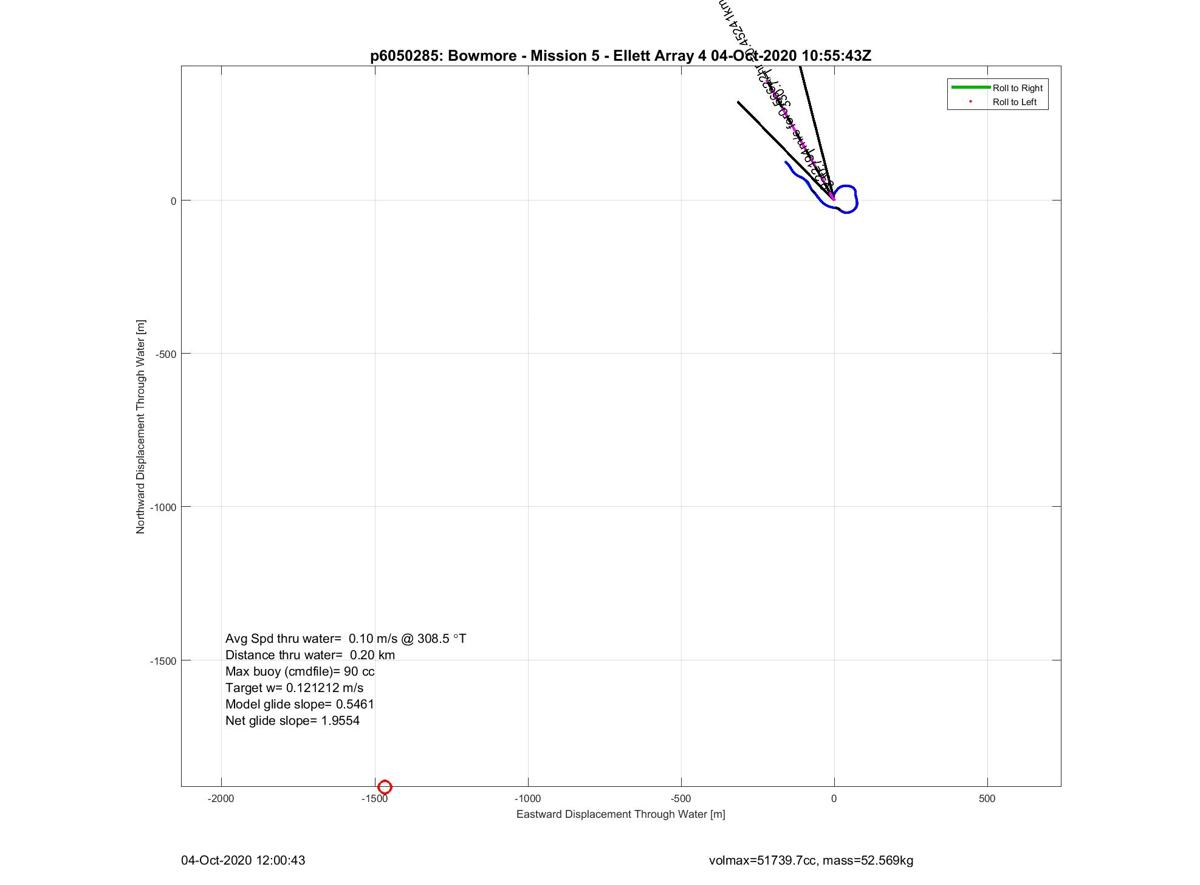The width and height of the screenshot is (1200, 885).
Task: Click the '-1000' tick on the Northward axis
Action: (162, 507)
